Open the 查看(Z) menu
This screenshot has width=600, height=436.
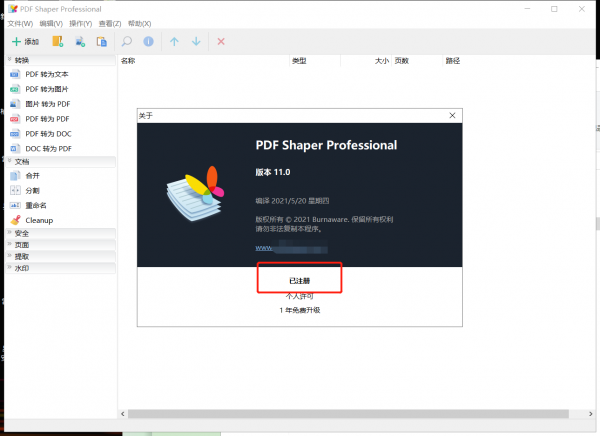110,24
